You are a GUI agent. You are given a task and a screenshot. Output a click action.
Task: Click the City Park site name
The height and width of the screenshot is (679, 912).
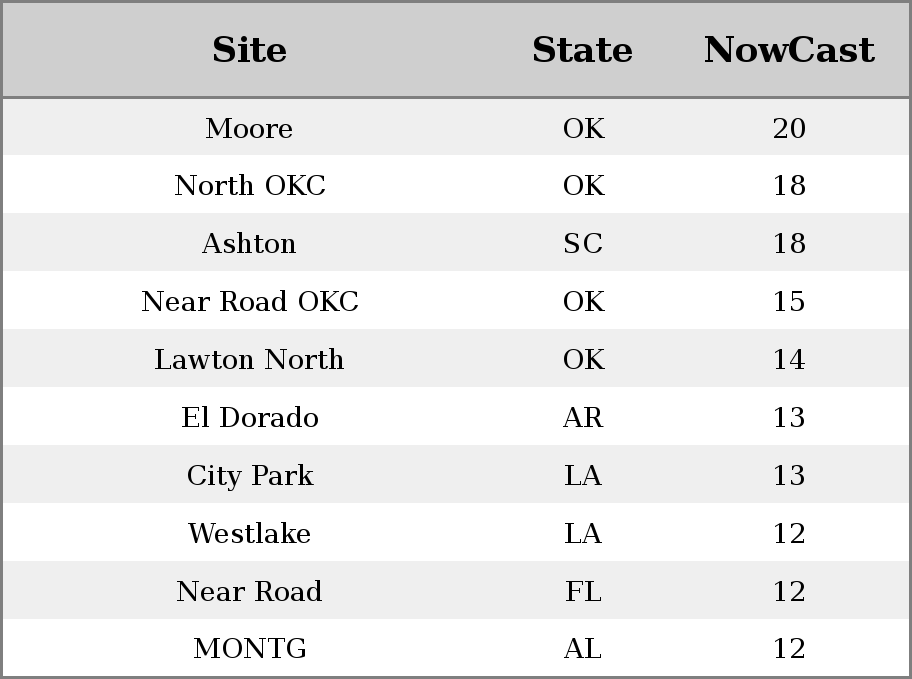click(250, 476)
